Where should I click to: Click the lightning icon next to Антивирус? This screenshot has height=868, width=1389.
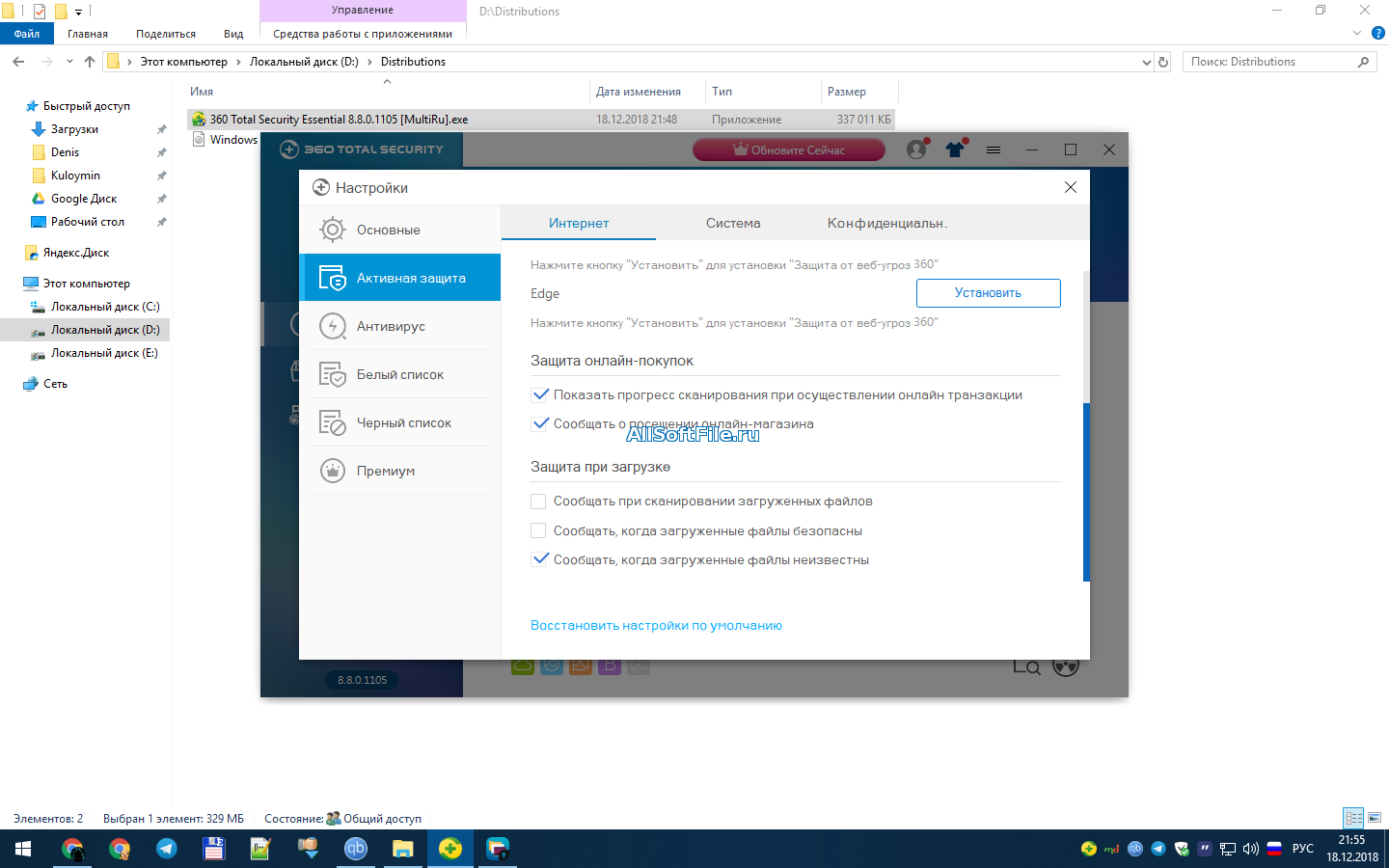[333, 326]
